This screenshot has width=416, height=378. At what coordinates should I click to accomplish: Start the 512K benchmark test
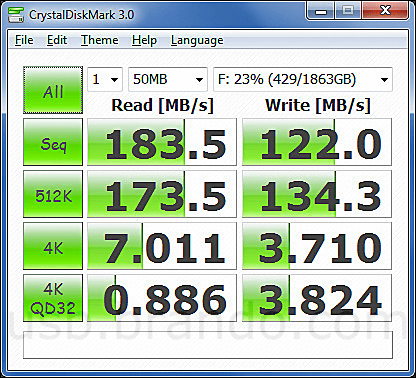click(x=53, y=194)
